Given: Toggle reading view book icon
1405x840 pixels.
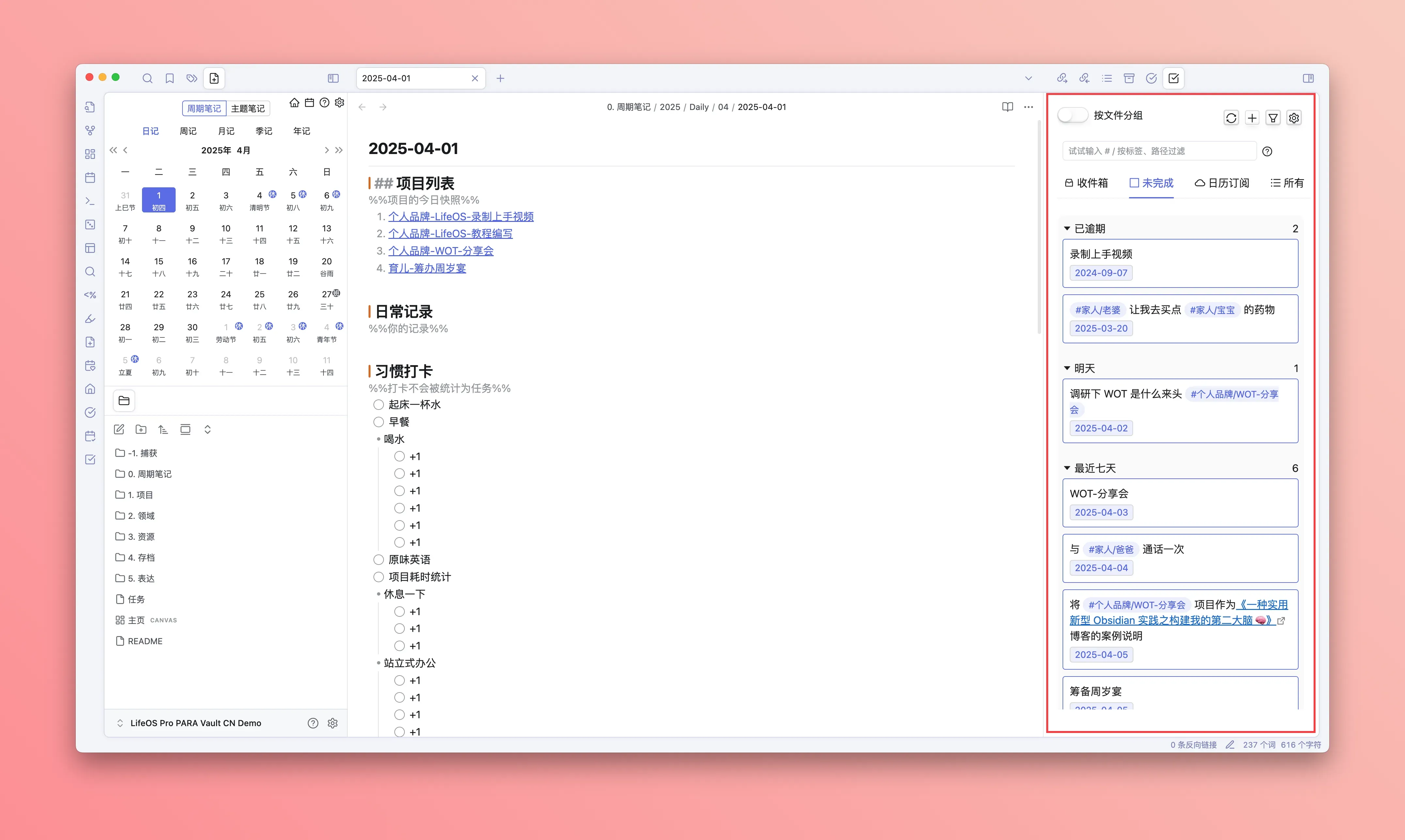Looking at the screenshot, I should pyautogui.click(x=1007, y=107).
